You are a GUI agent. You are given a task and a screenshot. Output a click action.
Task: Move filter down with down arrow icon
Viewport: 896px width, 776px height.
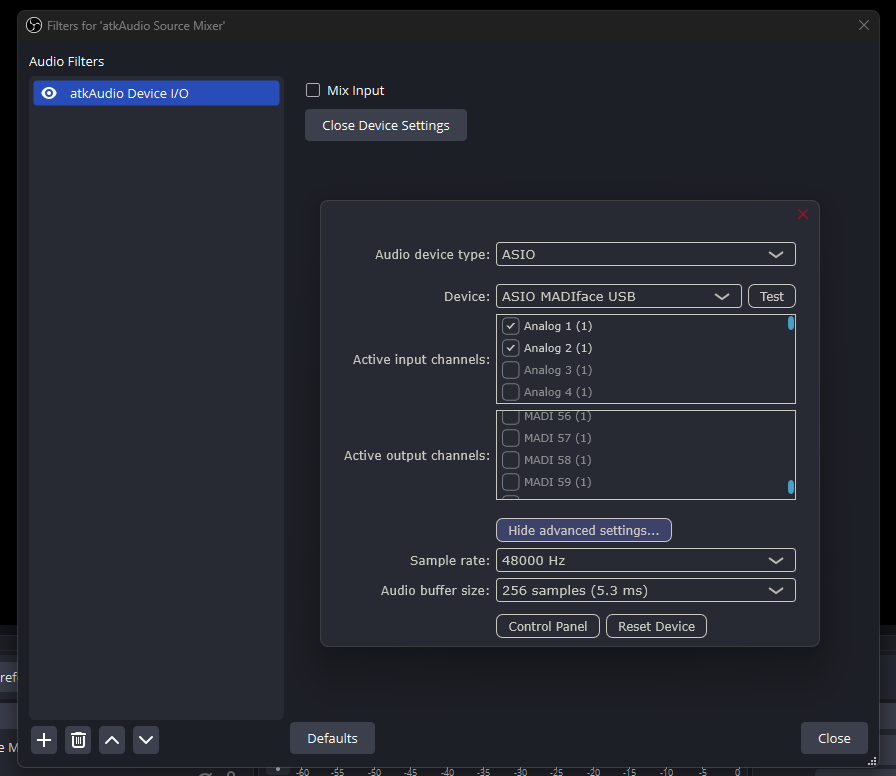[146, 740]
